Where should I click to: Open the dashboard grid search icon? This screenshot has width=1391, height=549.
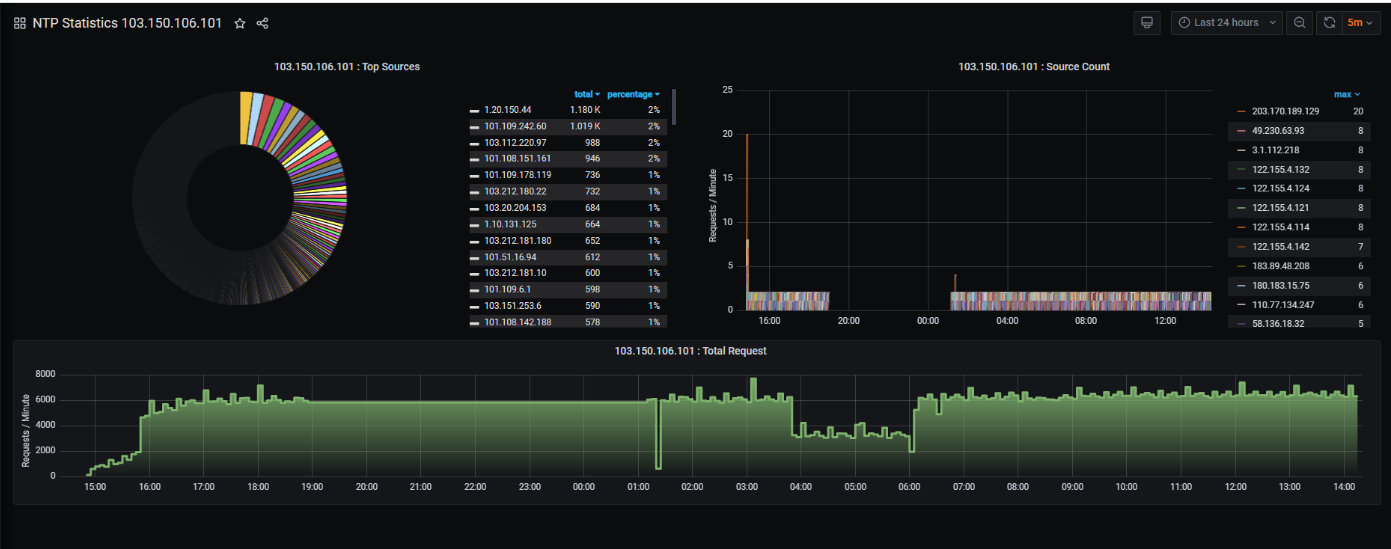click(x=20, y=23)
